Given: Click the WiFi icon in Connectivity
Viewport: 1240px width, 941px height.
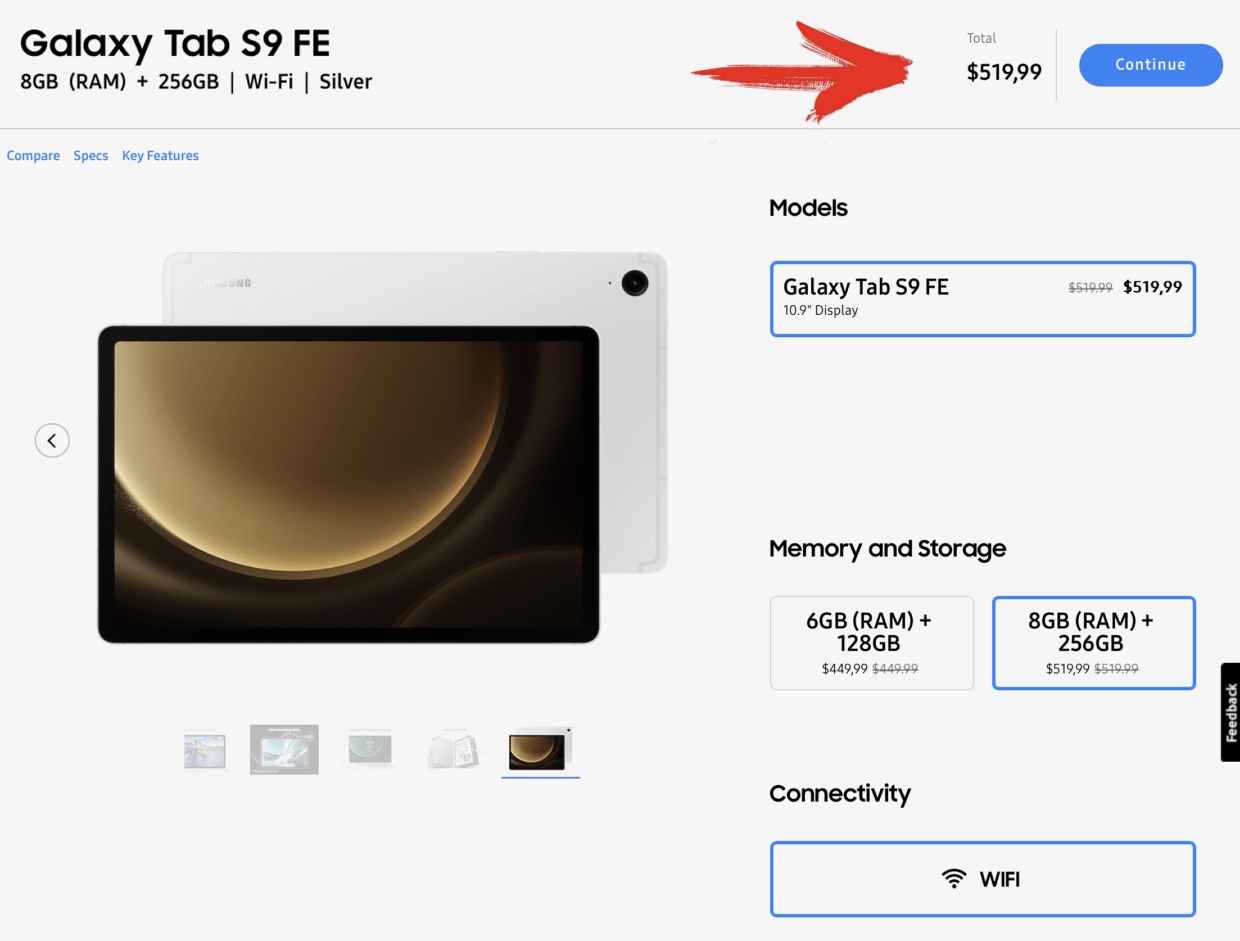Looking at the screenshot, I should point(954,879).
